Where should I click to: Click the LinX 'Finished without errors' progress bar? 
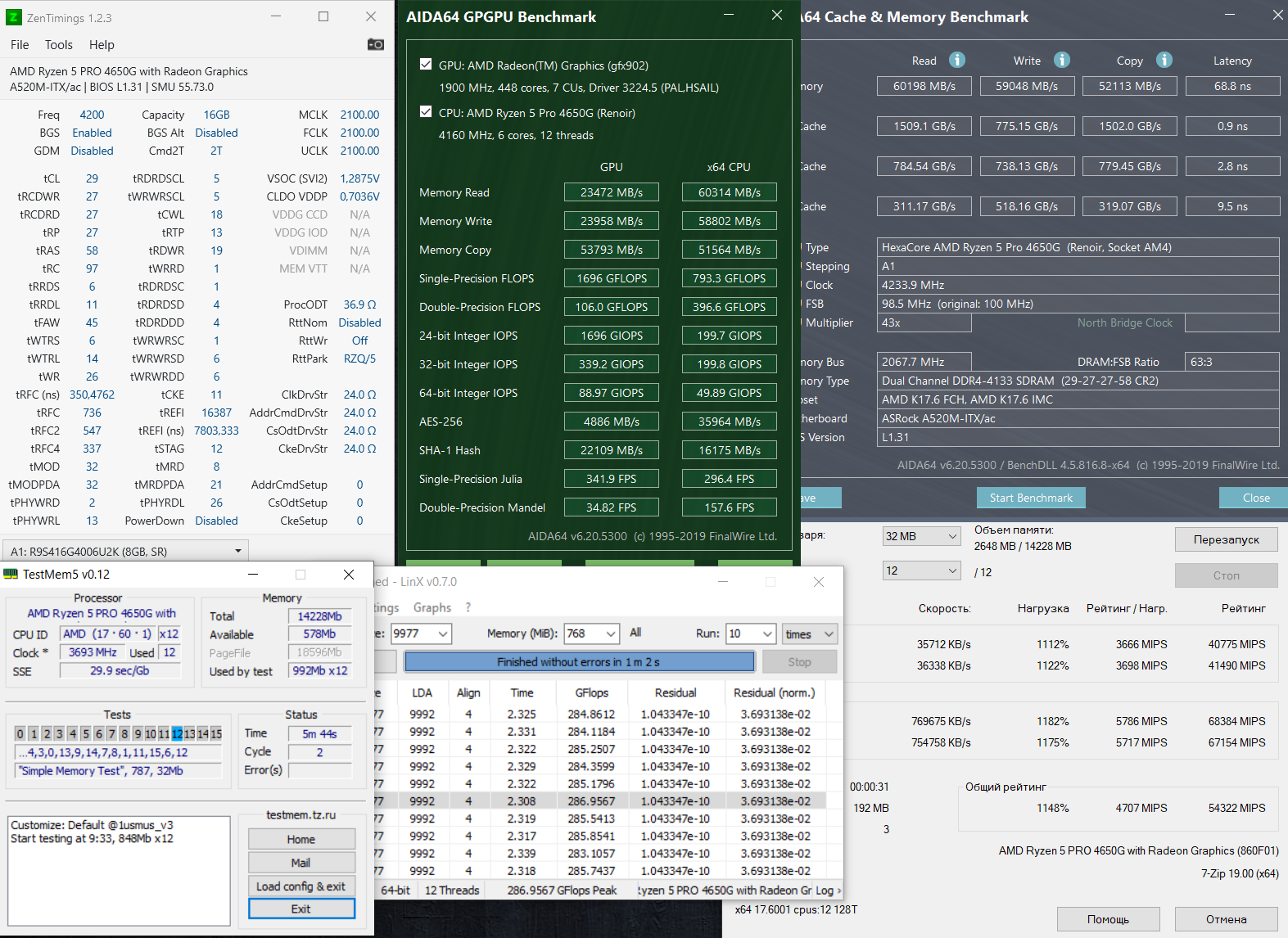(579, 661)
